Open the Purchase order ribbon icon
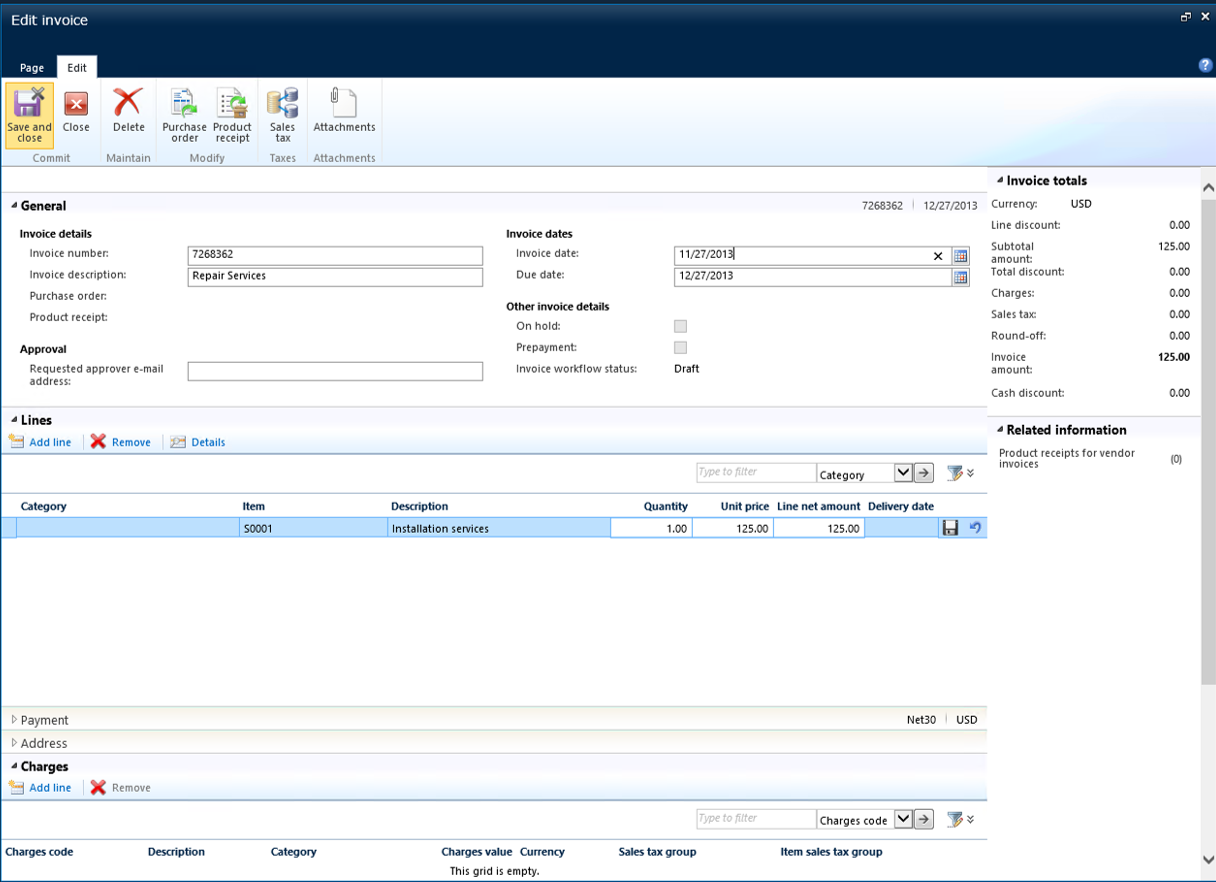 184,115
